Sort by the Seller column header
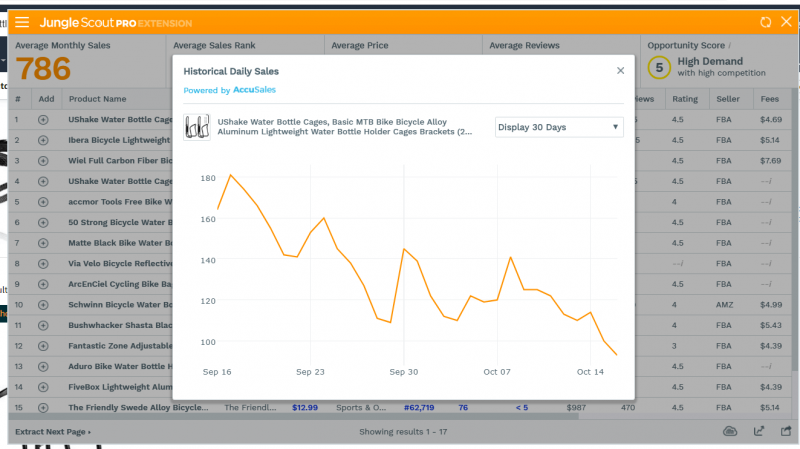The height and width of the screenshot is (449, 800). click(728, 99)
